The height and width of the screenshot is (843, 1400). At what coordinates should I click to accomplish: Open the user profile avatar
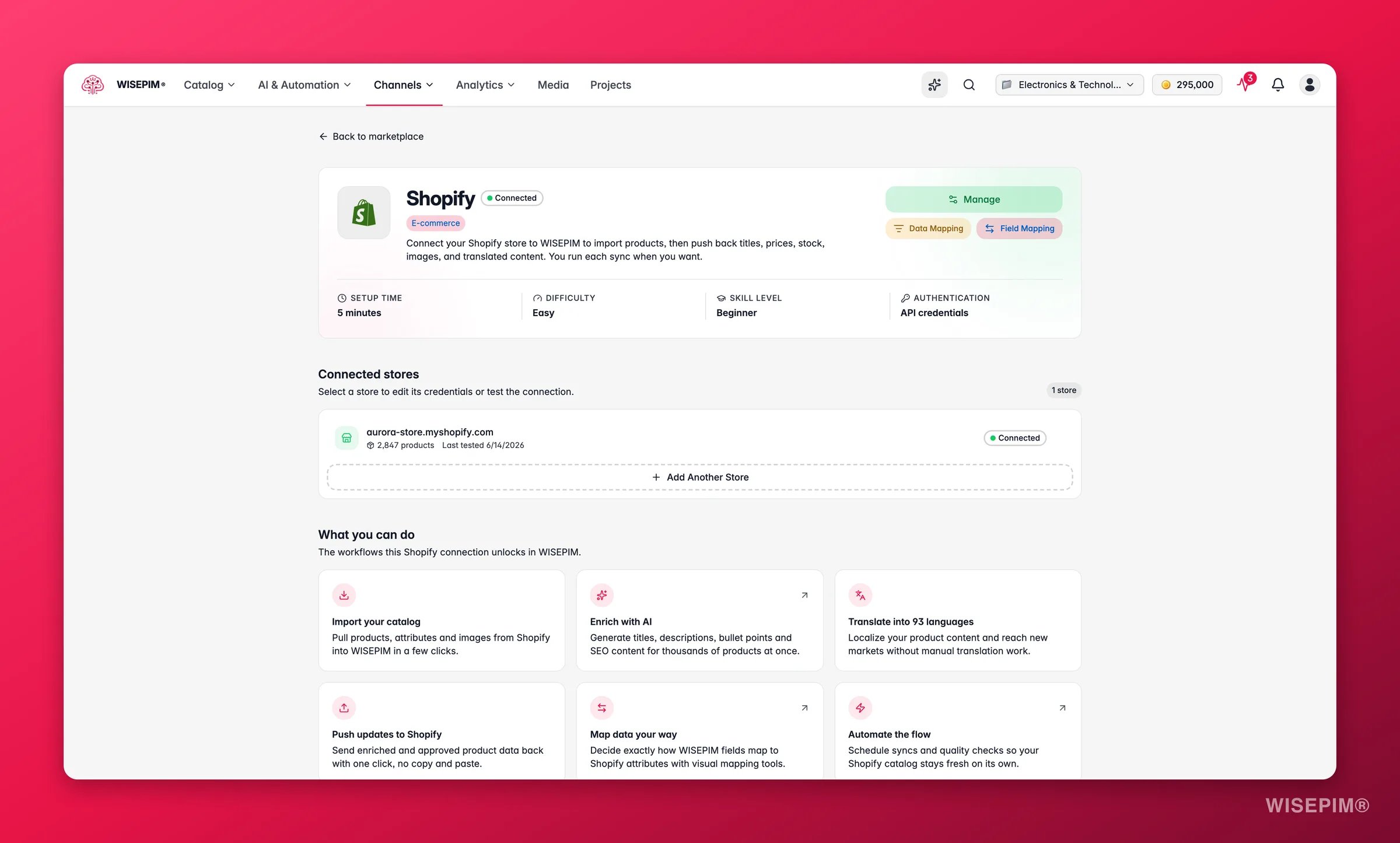pos(1310,85)
